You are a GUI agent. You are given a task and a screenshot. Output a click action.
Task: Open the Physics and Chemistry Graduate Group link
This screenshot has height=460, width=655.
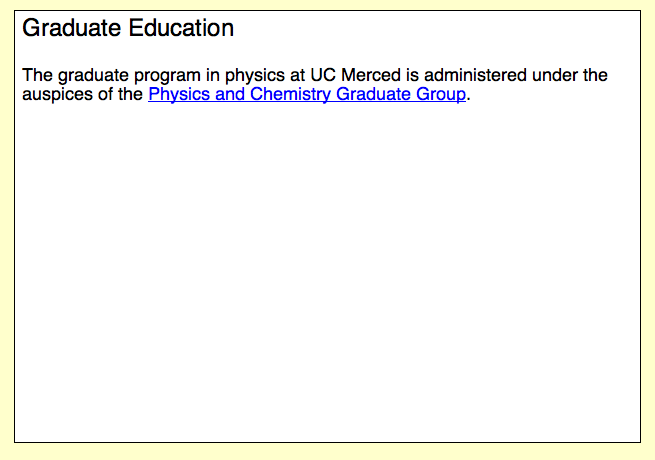pos(307,95)
